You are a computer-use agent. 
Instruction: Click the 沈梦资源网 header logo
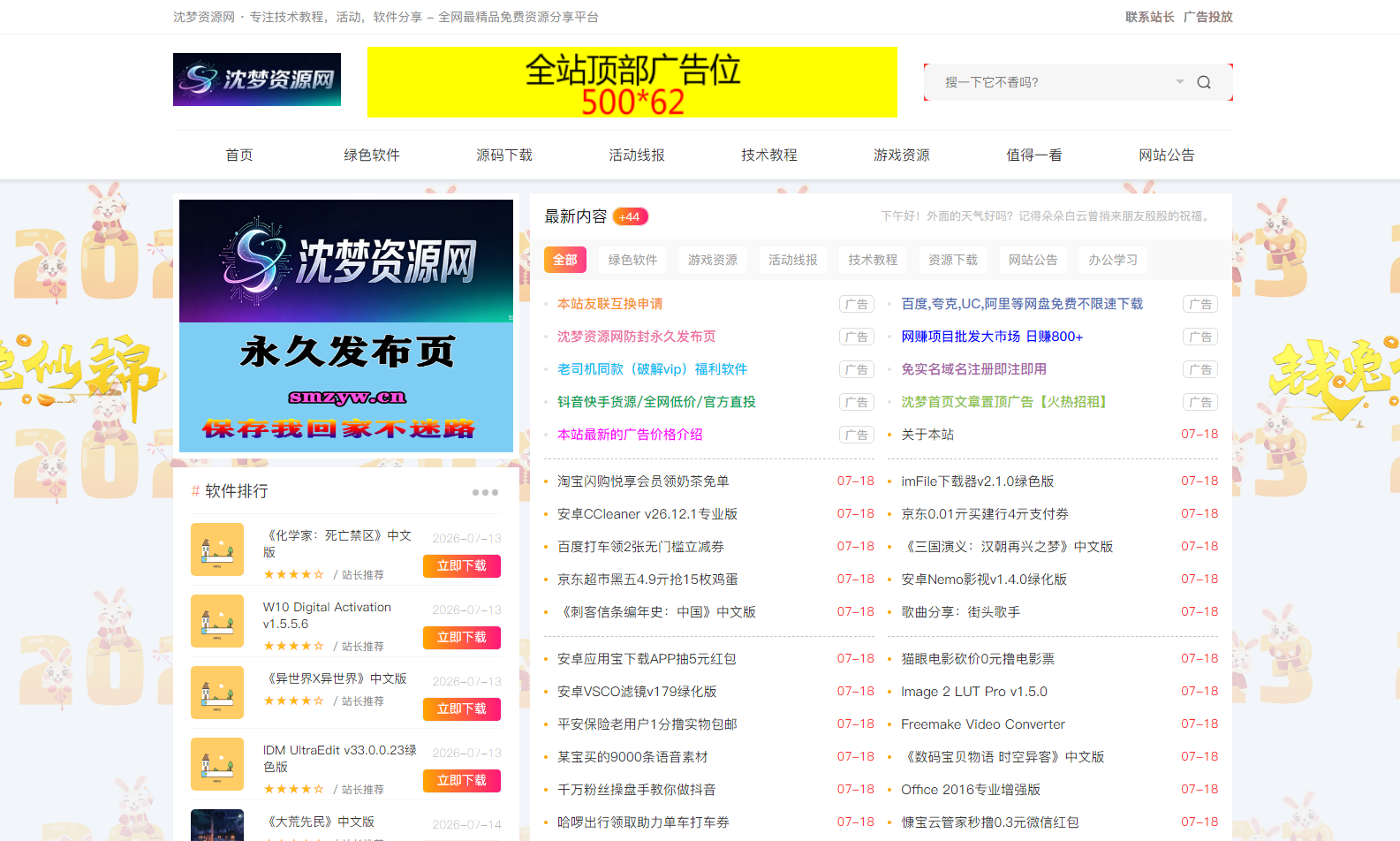[x=257, y=80]
